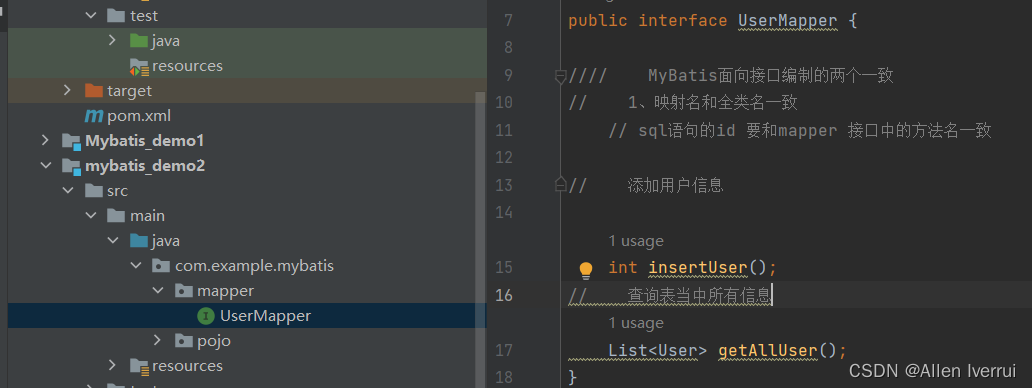Select the Mybatis_demo1 module row
The height and width of the screenshot is (388, 1032).
coord(247,141)
